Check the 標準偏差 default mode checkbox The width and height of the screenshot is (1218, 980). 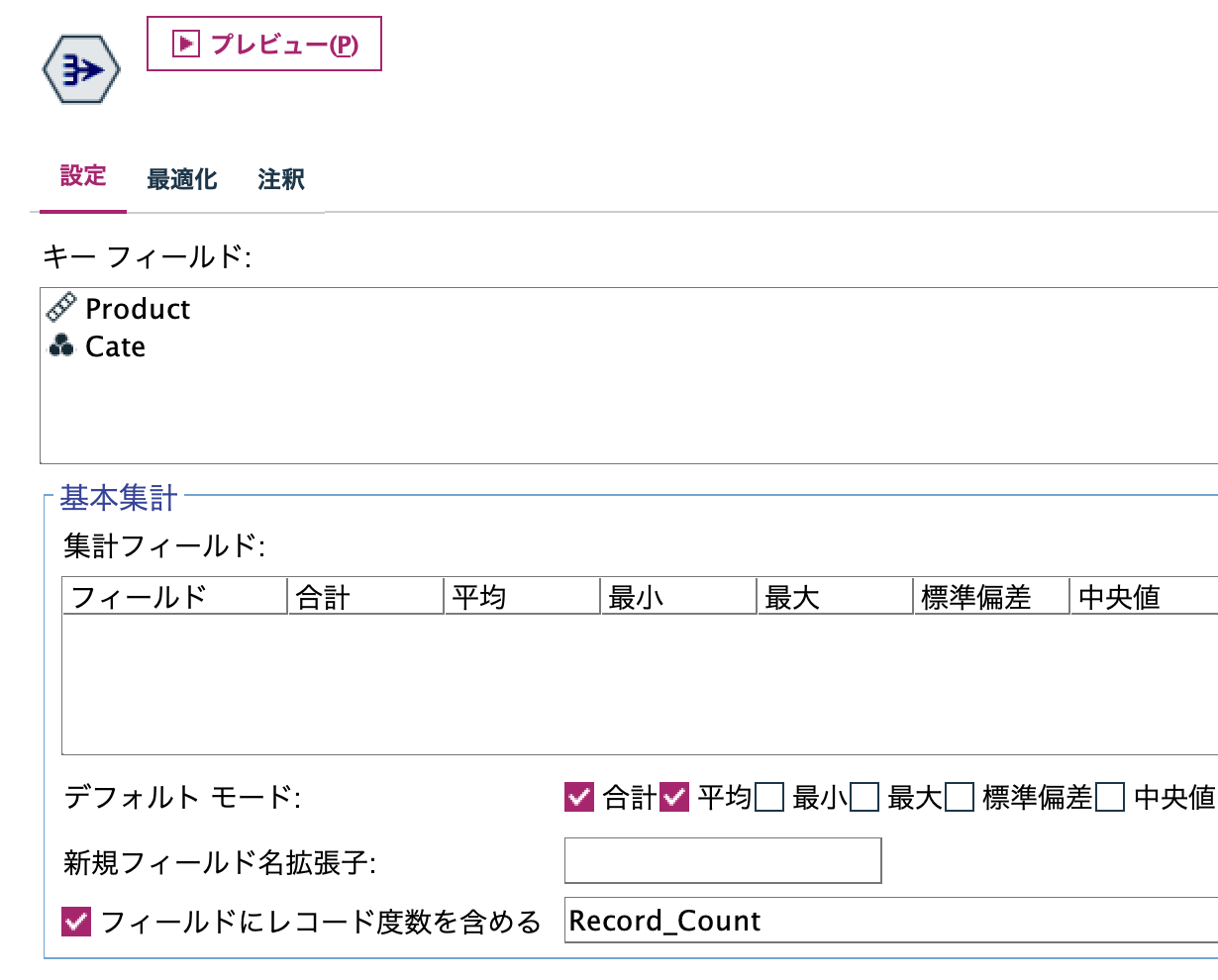click(959, 798)
